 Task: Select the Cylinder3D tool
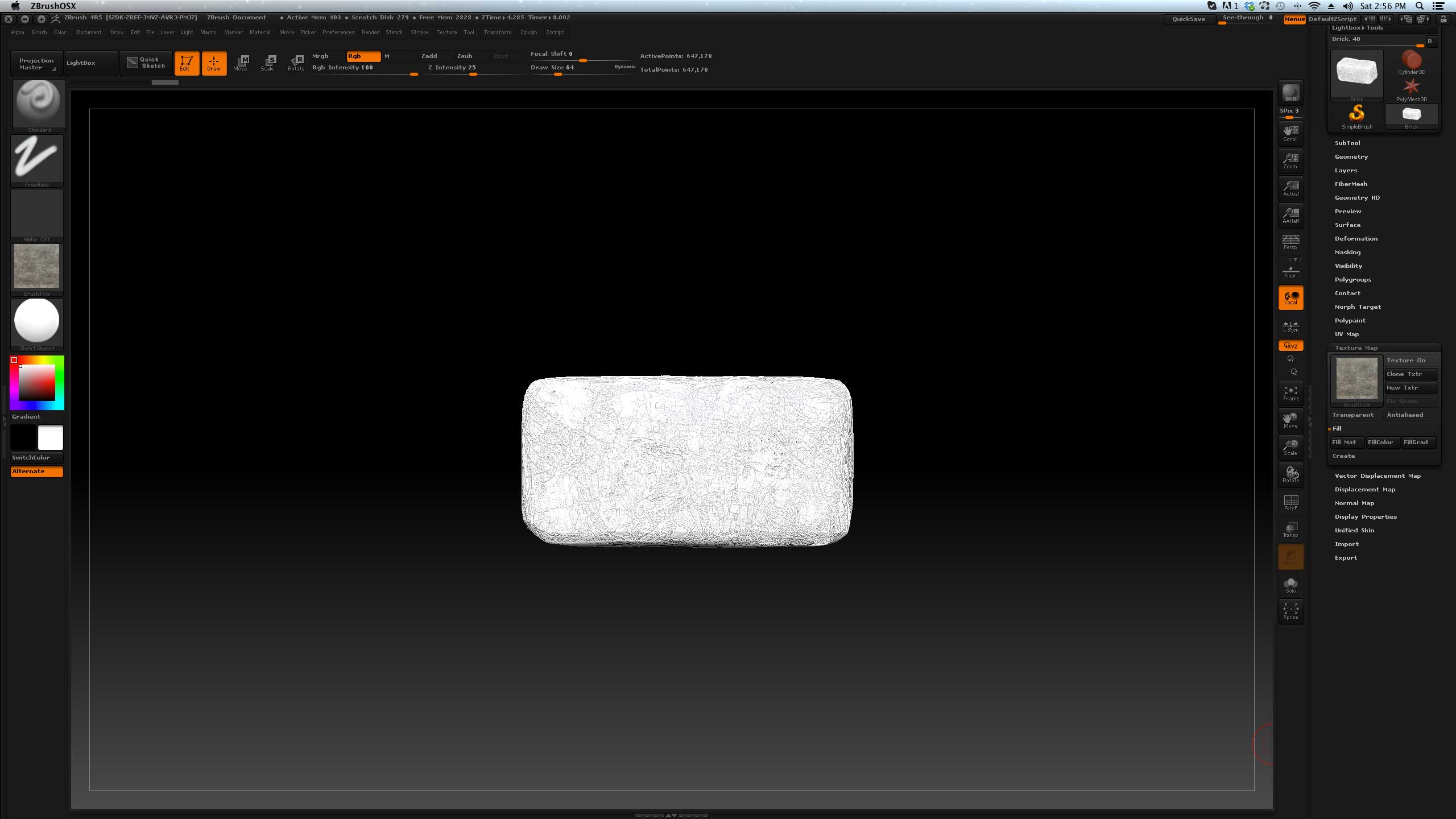pos(1411,63)
